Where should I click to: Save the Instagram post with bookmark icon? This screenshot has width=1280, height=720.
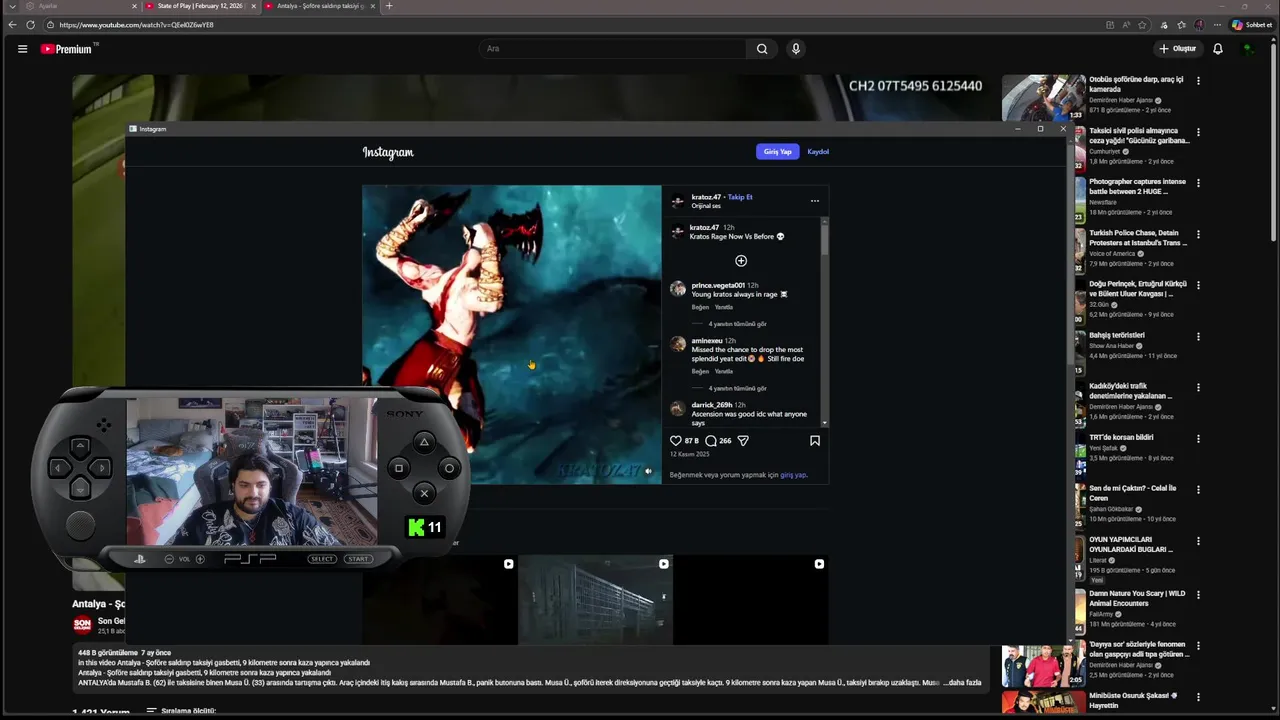[x=815, y=440]
